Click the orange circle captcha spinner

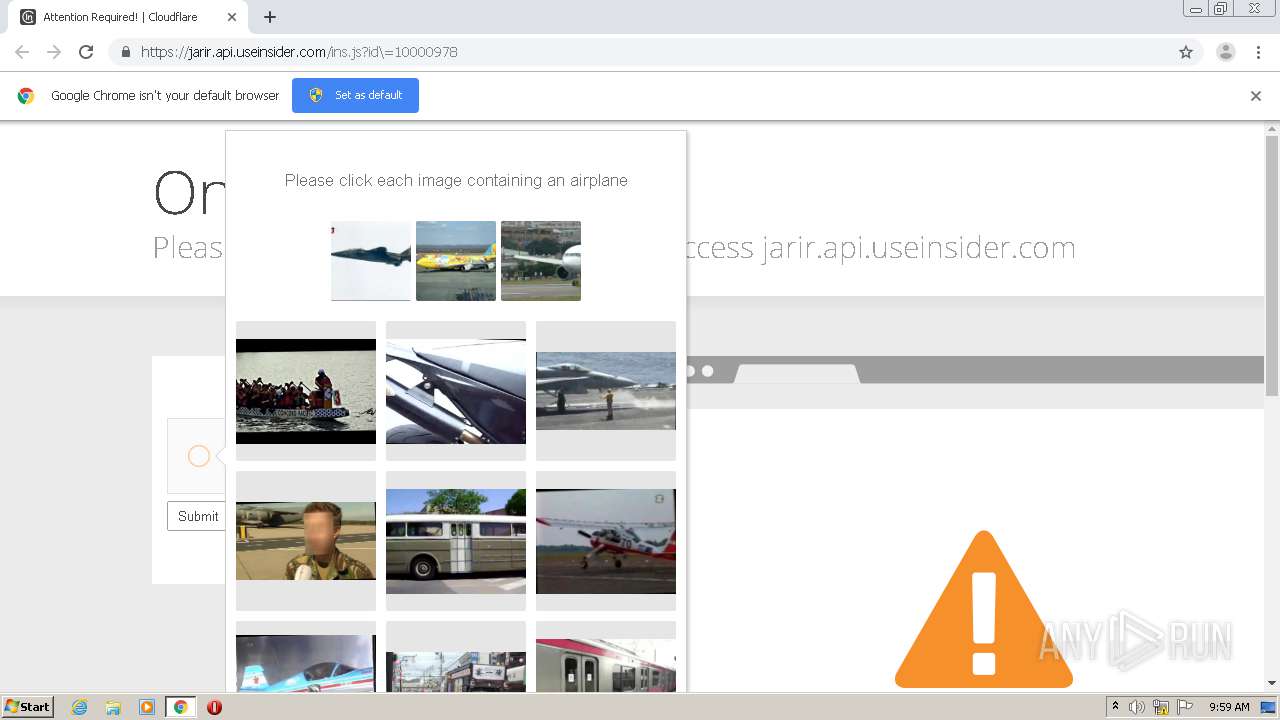click(199, 456)
